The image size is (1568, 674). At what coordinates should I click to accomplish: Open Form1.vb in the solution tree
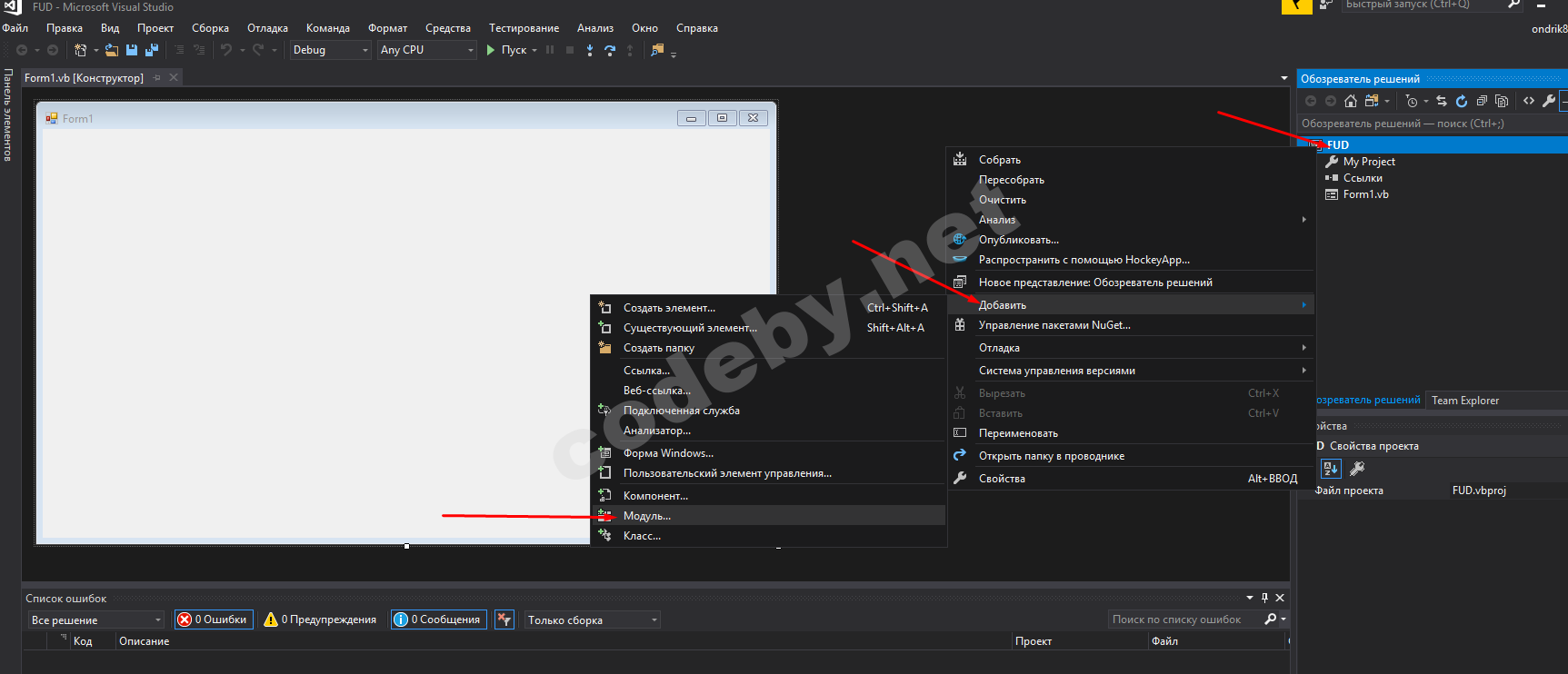pyautogui.click(x=1365, y=194)
